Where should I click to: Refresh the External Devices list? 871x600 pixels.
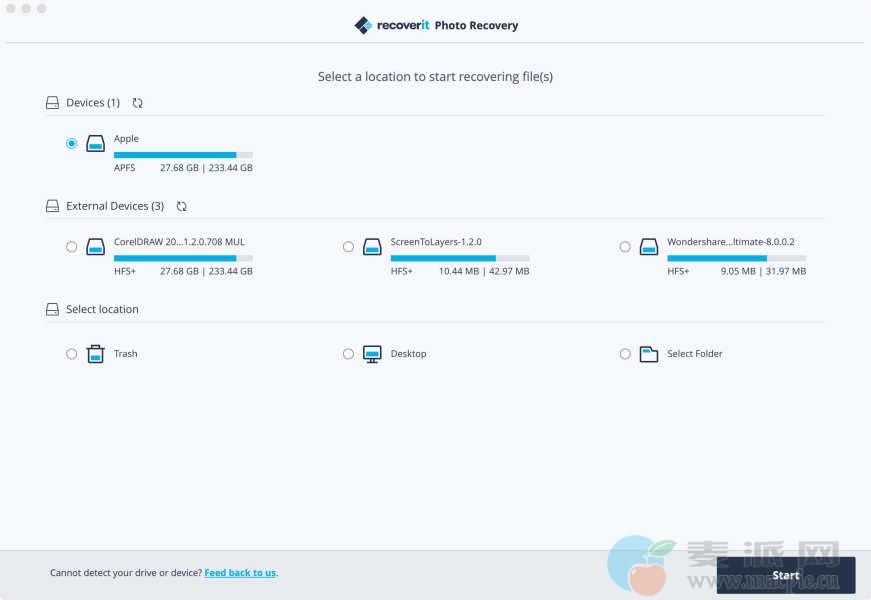pos(181,206)
